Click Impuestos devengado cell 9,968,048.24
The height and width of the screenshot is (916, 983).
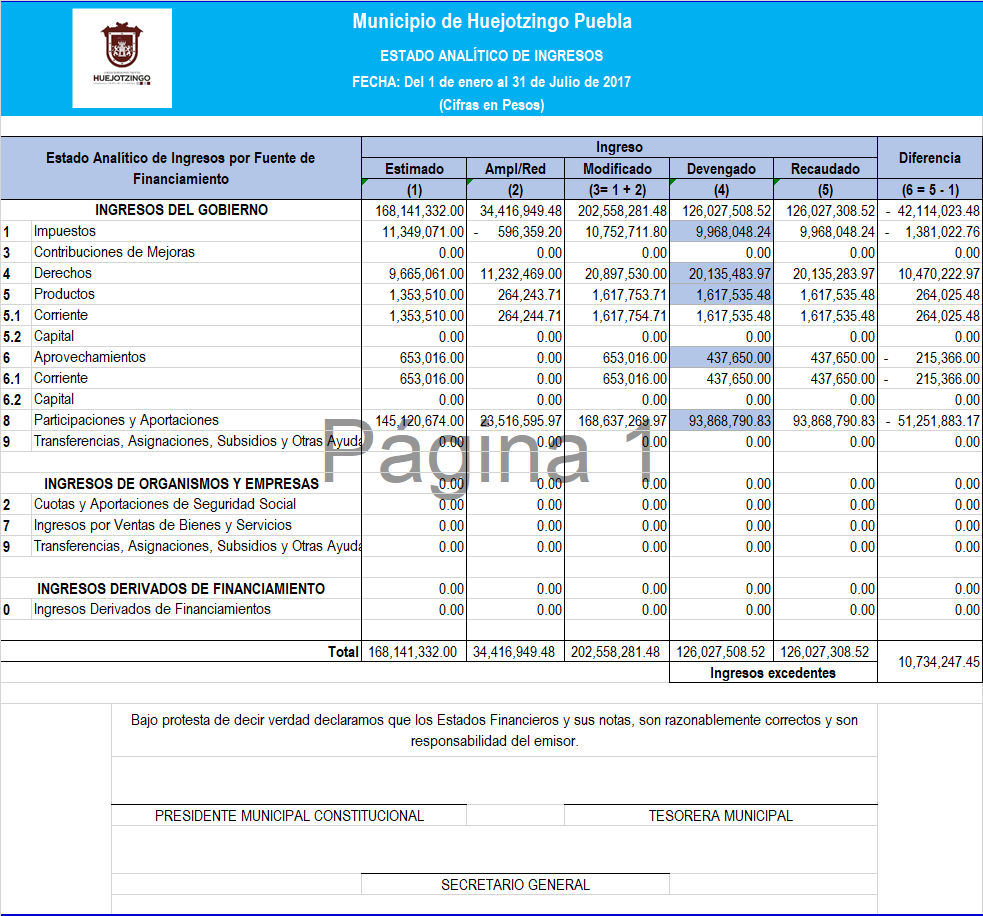[721, 232]
